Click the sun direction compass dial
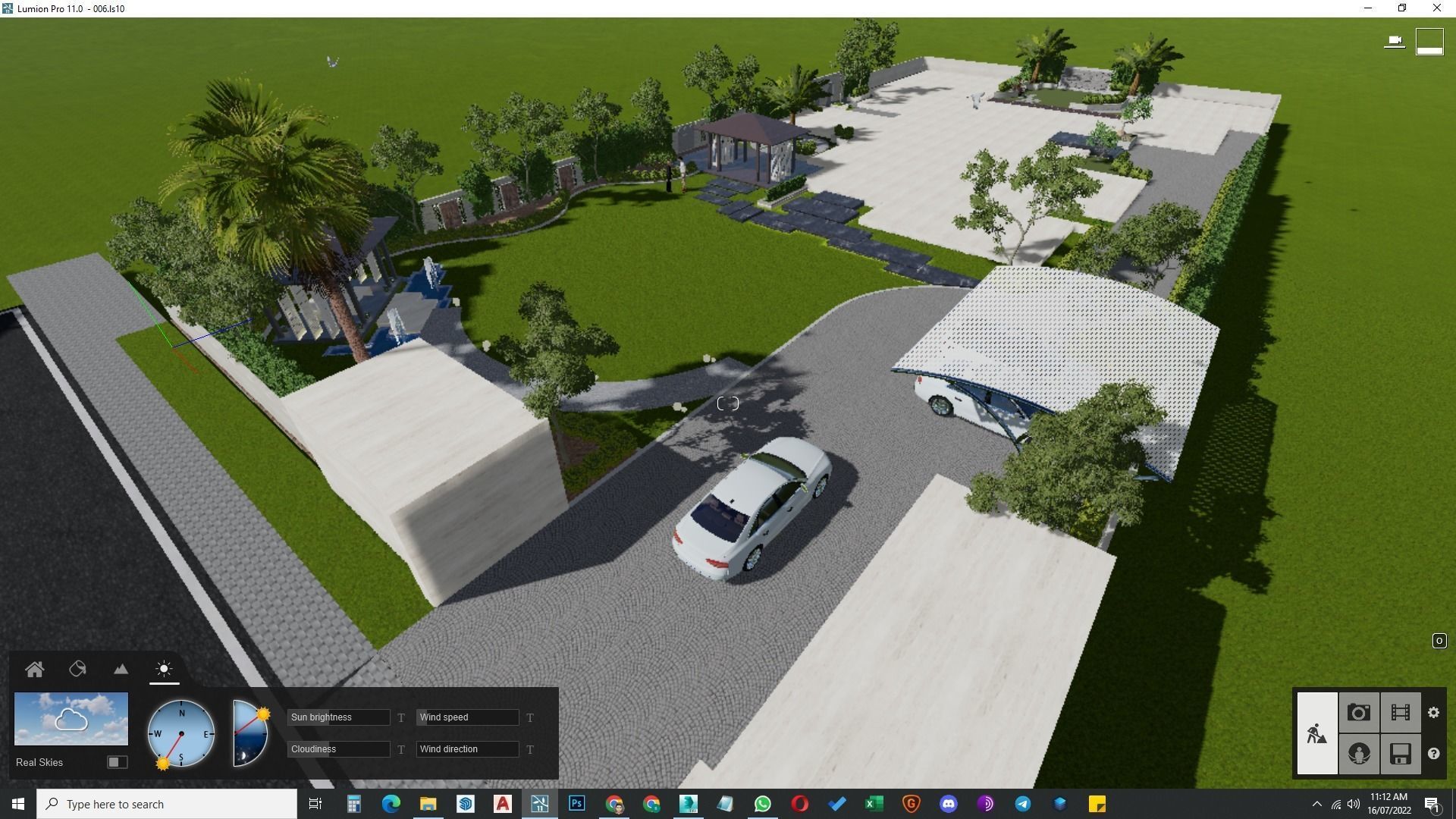 coord(181,733)
